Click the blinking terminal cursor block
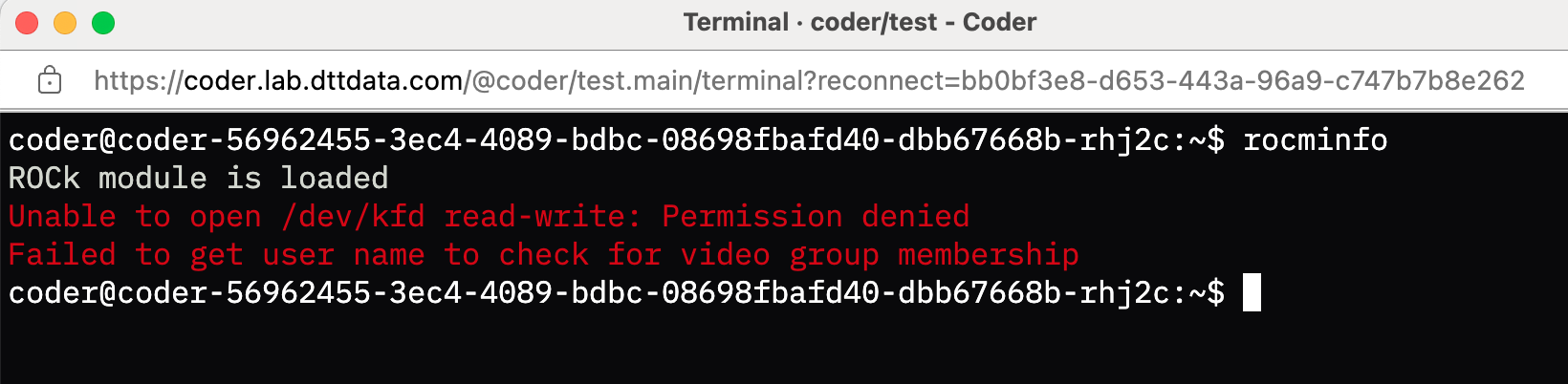1568x384 pixels. tap(1252, 292)
